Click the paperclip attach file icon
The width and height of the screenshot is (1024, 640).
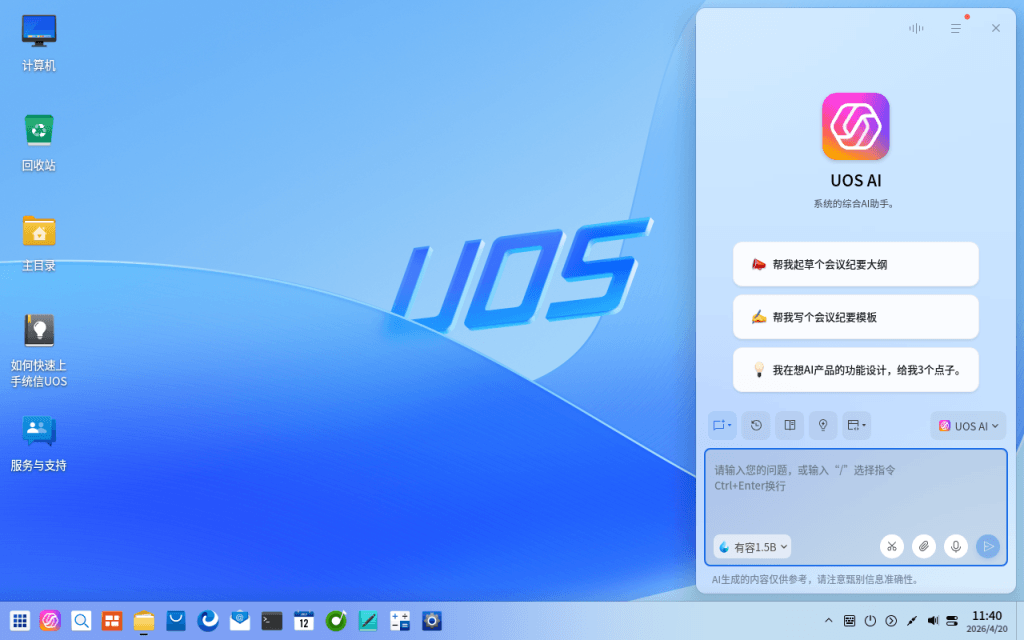point(924,547)
